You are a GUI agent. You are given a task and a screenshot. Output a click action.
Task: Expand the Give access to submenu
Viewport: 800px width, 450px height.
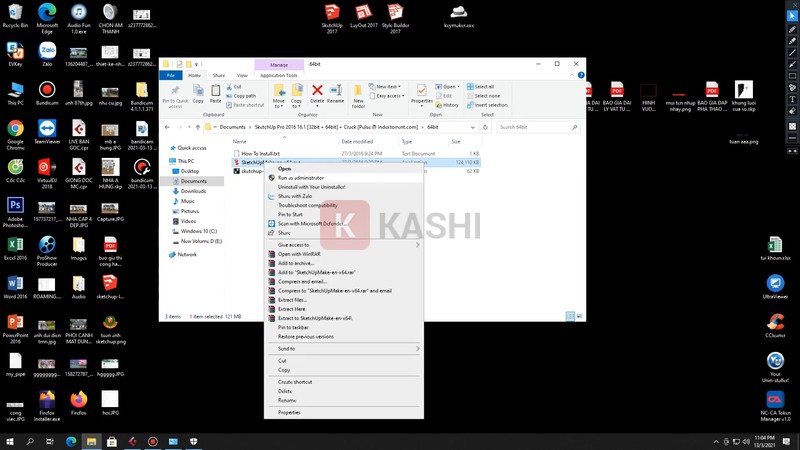tap(342, 245)
